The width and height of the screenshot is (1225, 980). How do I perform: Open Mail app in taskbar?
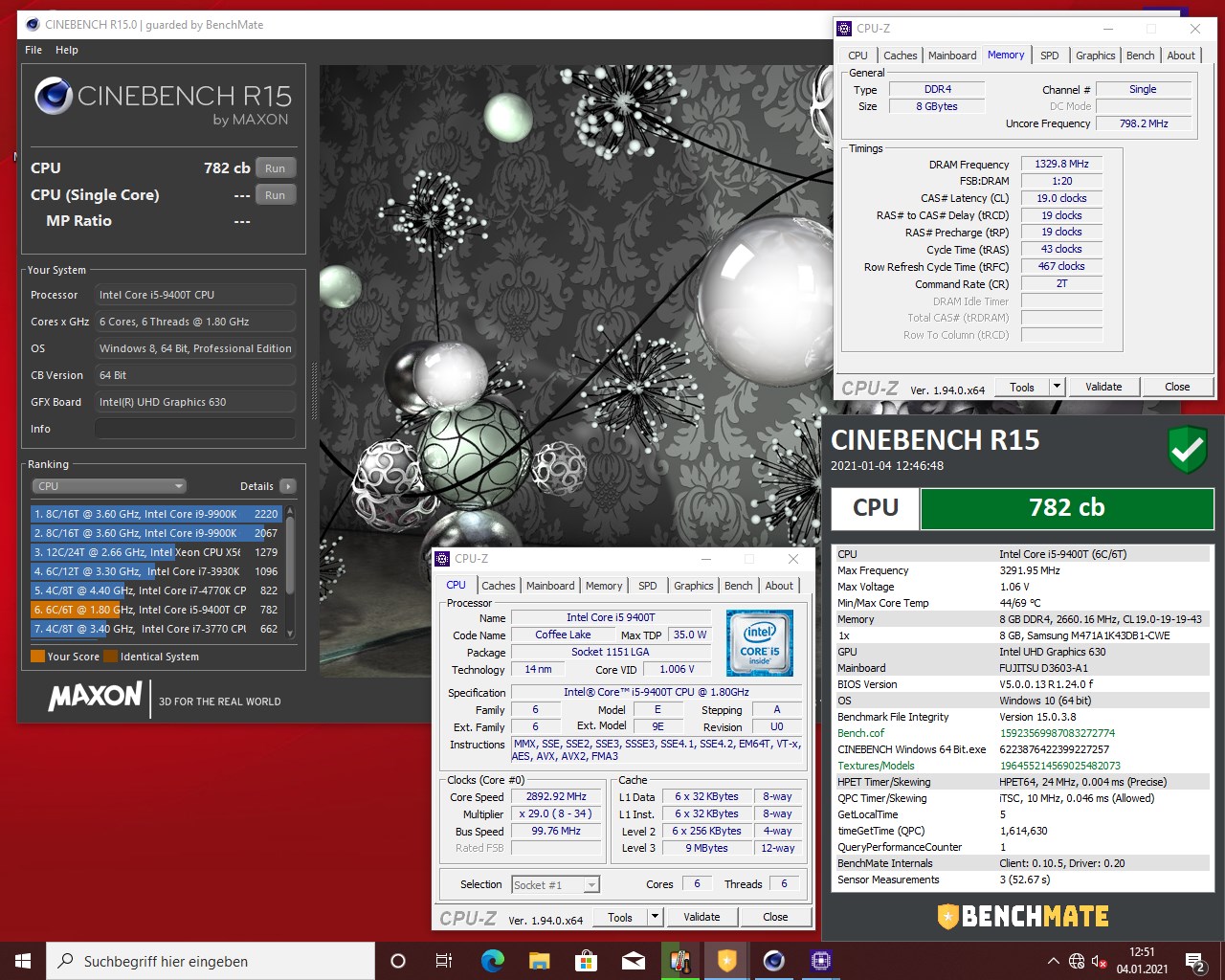(633, 961)
